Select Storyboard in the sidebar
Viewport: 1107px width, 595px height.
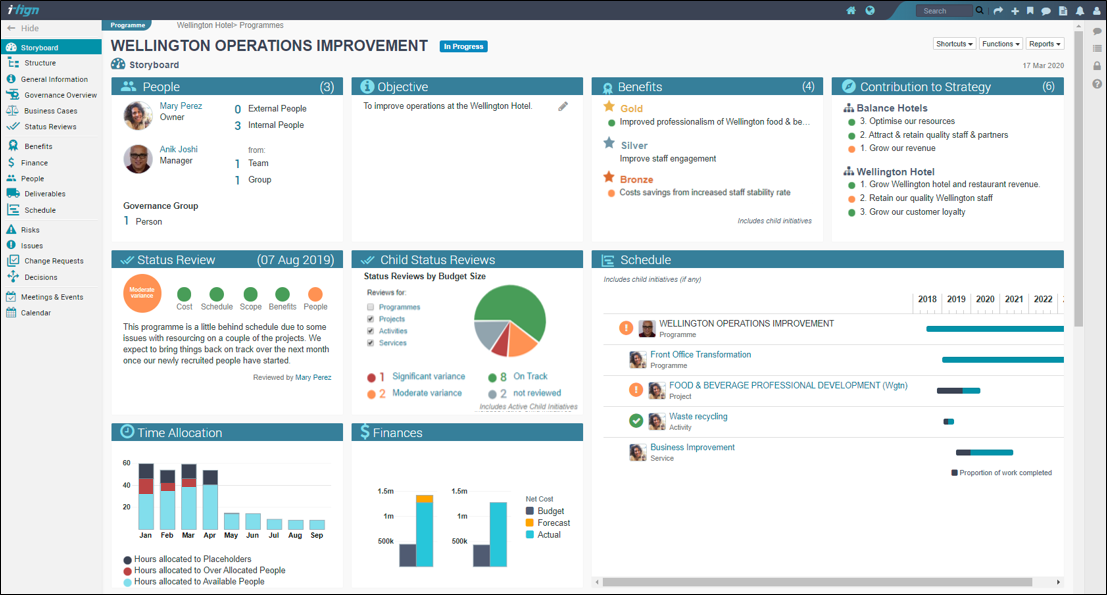pyautogui.click(x=51, y=47)
